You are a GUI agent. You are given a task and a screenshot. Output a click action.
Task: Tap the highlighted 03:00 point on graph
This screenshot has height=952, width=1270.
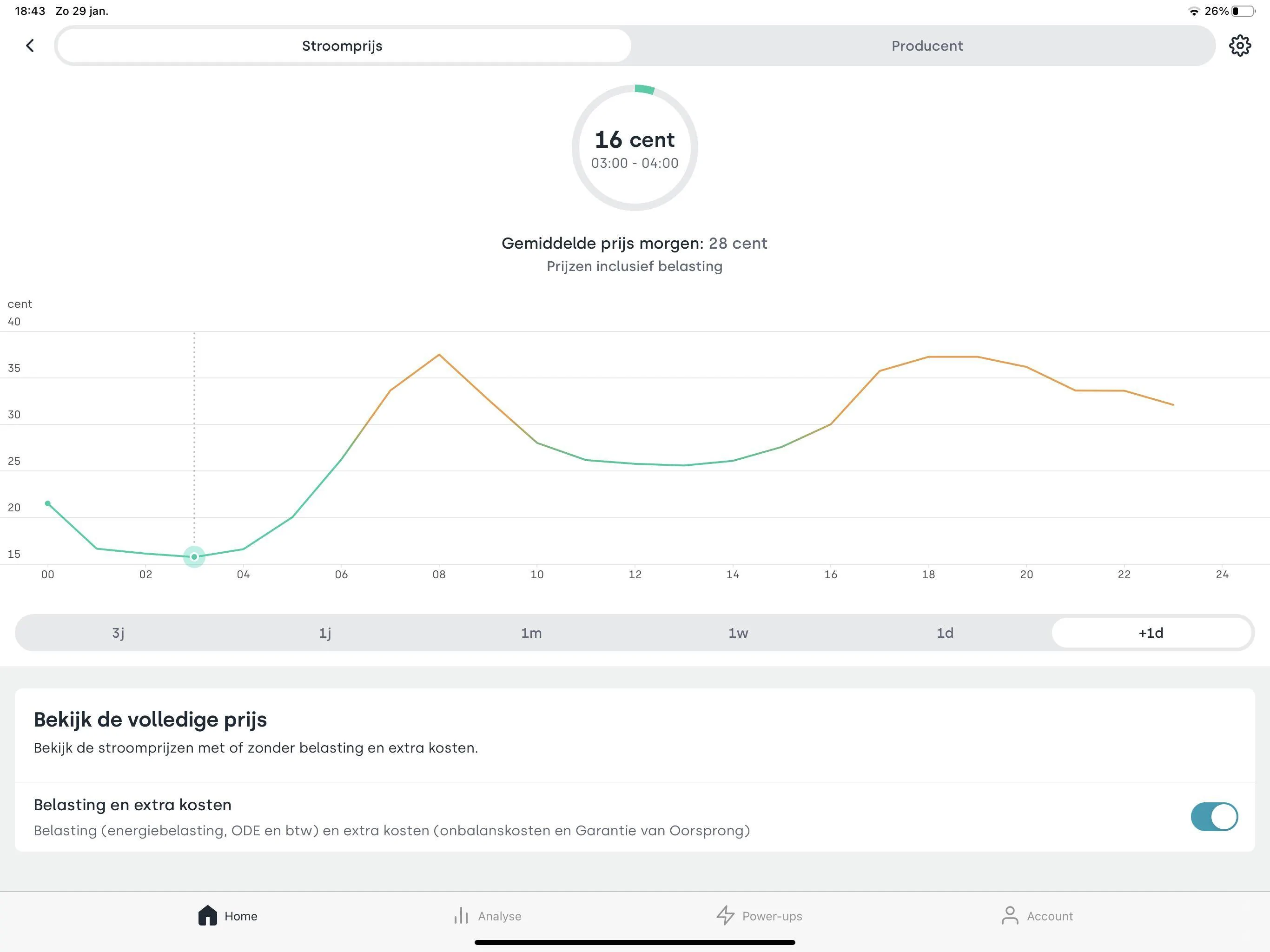pyautogui.click(x=194, y=556)
